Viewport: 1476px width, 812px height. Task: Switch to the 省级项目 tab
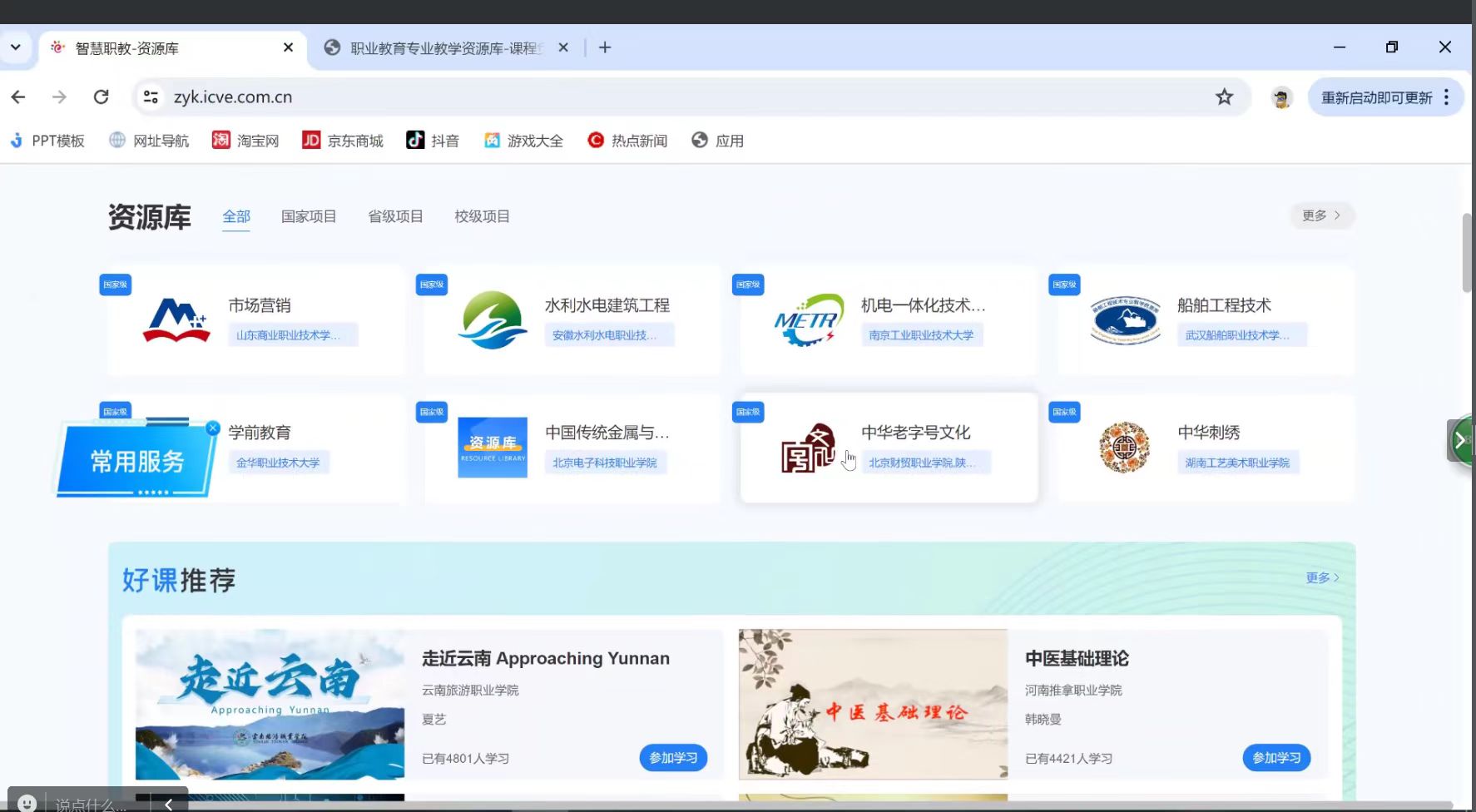point(395,216)
